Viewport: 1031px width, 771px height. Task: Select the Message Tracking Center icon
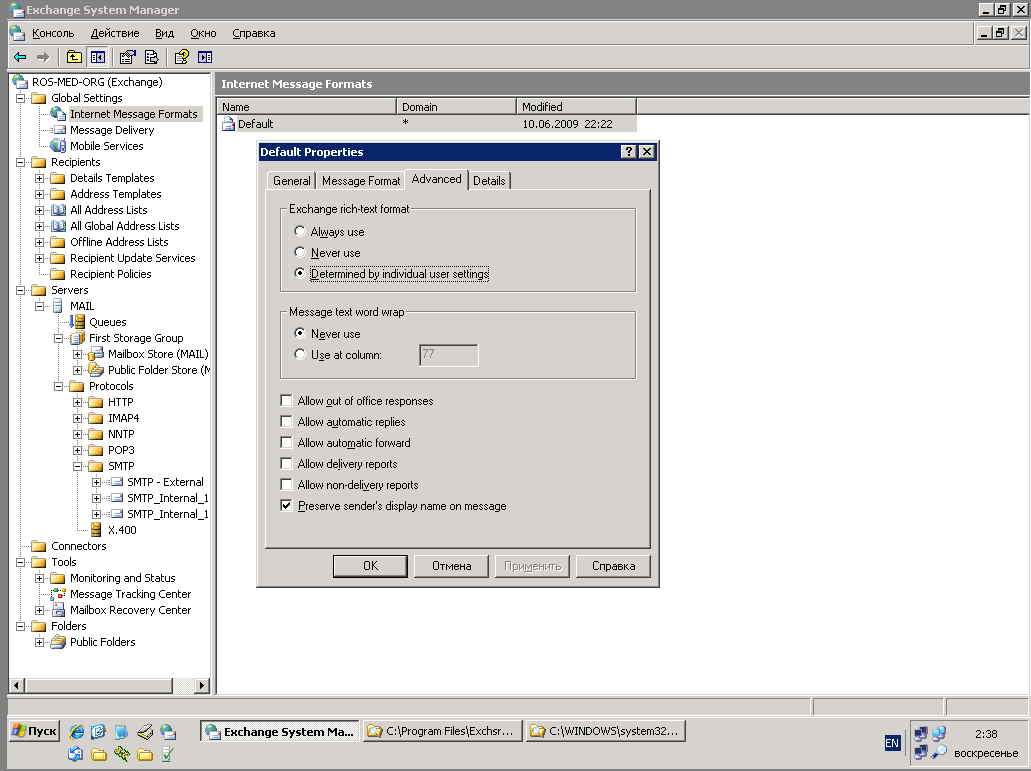click(x=59, y=594)
